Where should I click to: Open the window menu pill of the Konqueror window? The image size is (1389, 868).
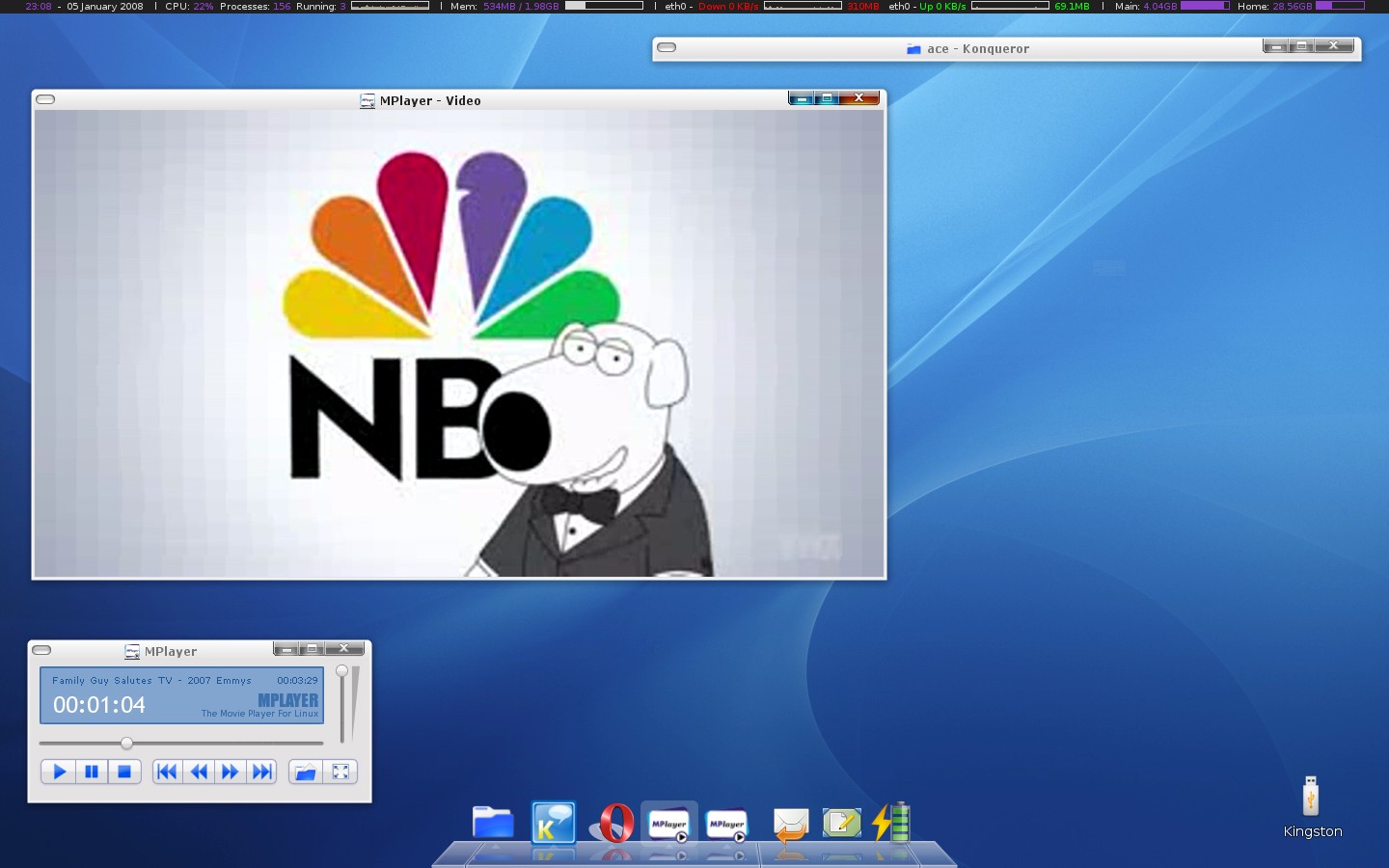tap(667, 47)
